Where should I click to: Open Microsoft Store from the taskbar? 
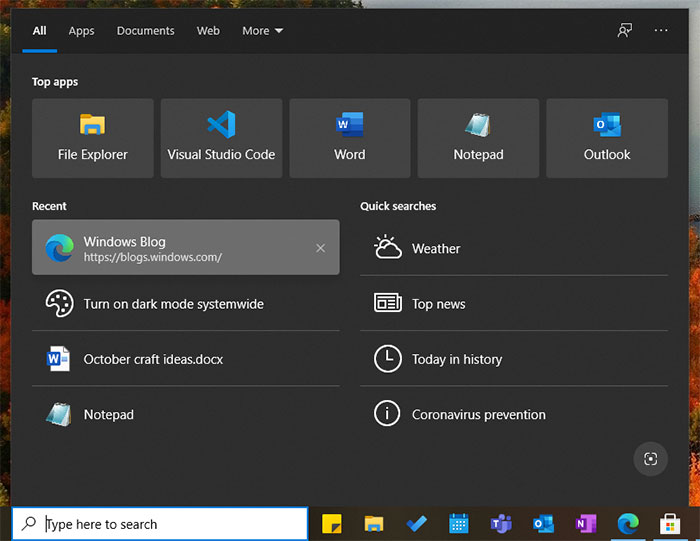670,524
